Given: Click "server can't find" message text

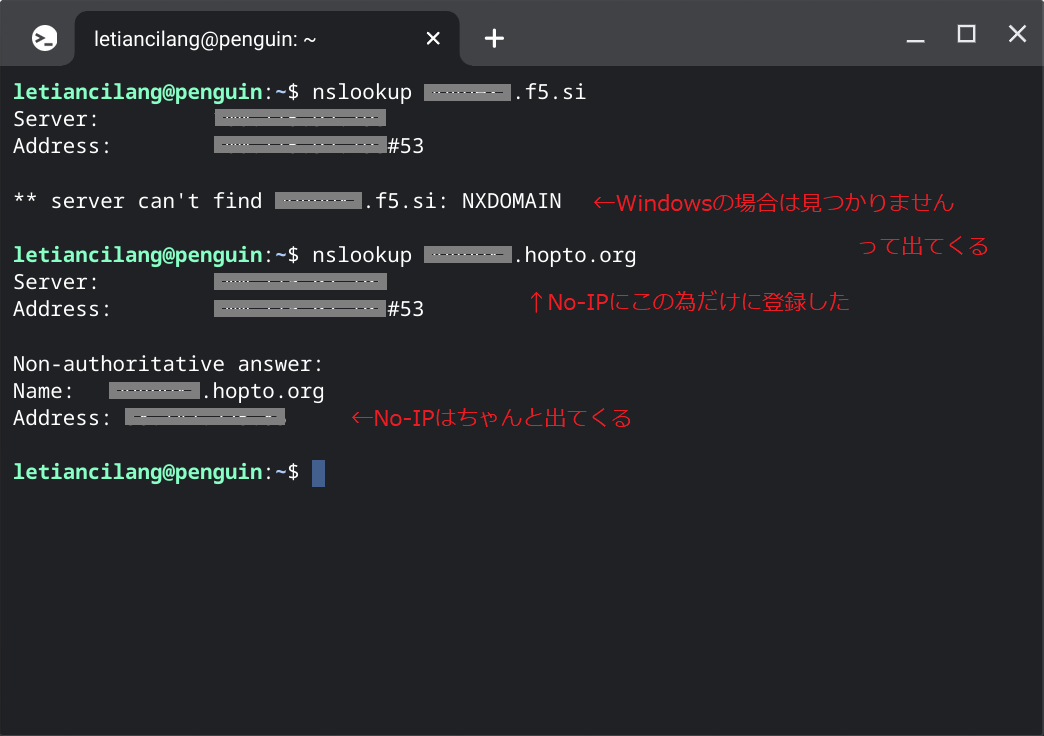Looking at the screenshot, I should [x=156, y=201].
